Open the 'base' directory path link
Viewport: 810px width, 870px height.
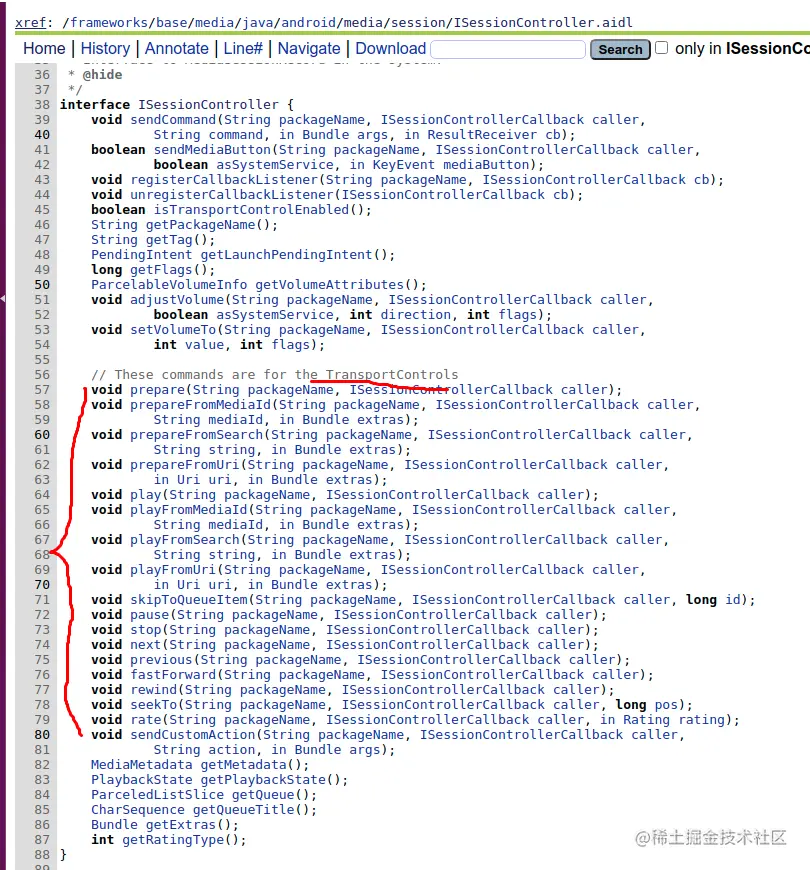(x=171, y=22)
